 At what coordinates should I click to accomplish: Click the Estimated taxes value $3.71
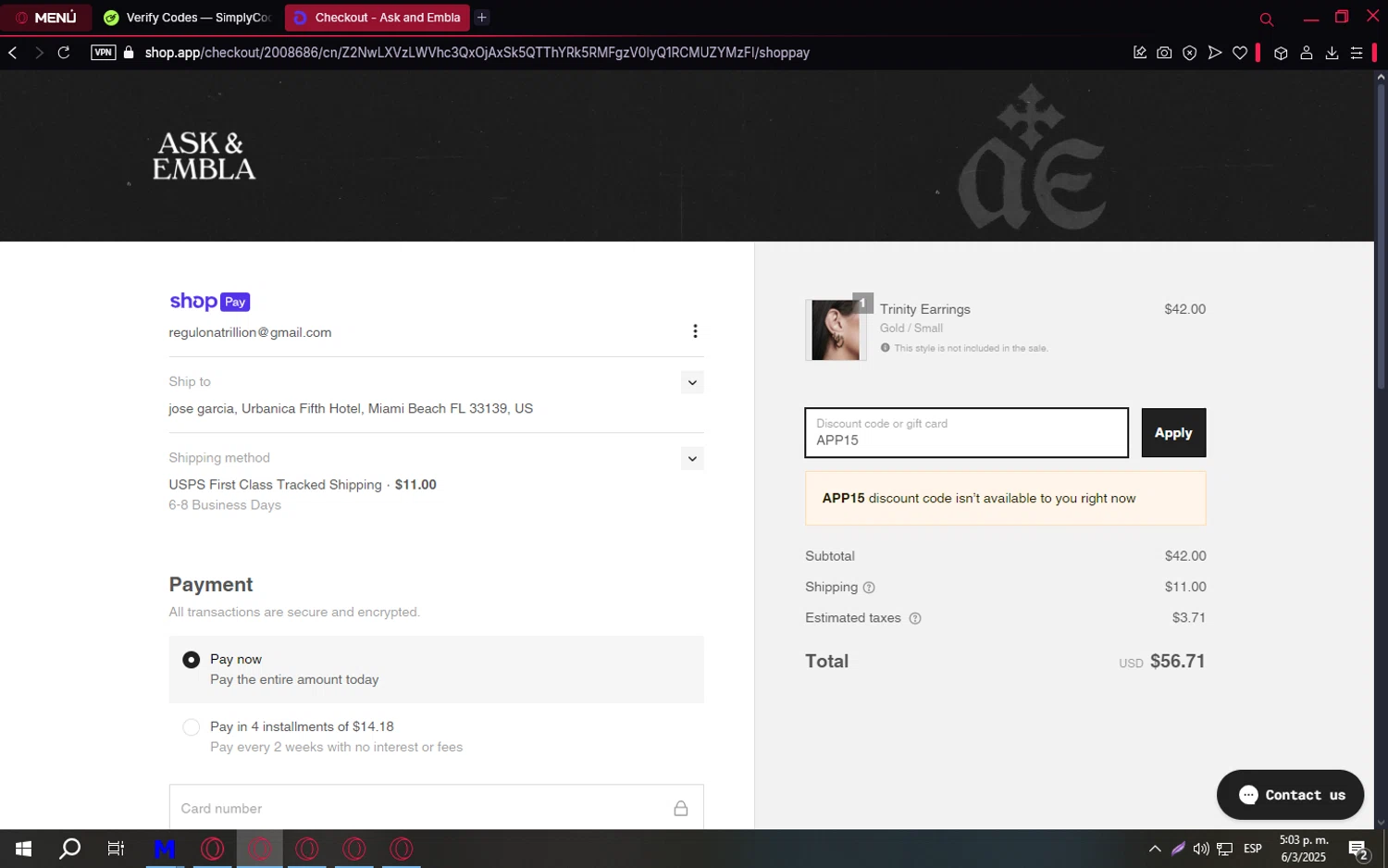point(1189,617)
